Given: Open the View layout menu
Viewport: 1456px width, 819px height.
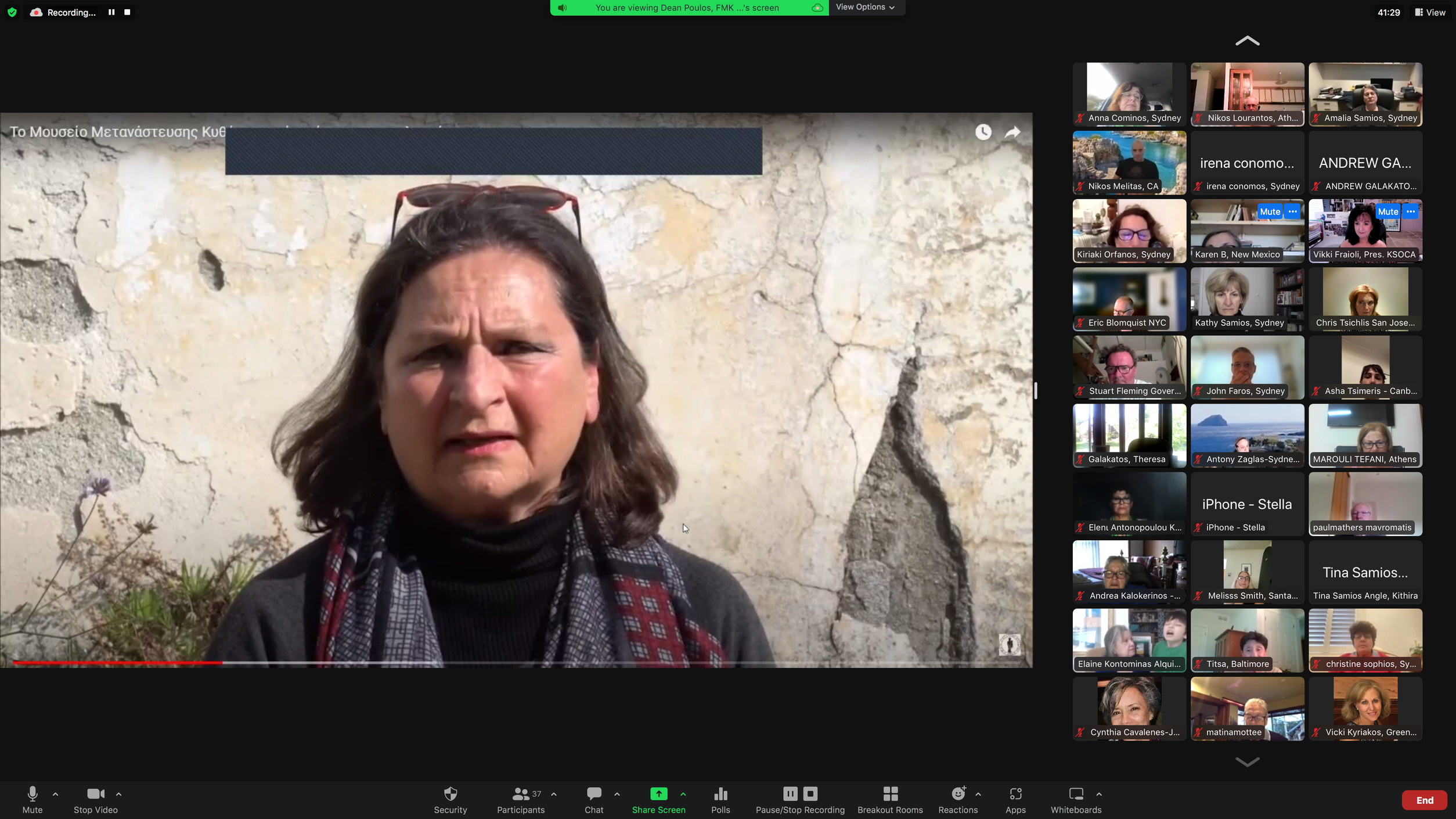Looking at the screenshot, I should [x=1430, y=12].
